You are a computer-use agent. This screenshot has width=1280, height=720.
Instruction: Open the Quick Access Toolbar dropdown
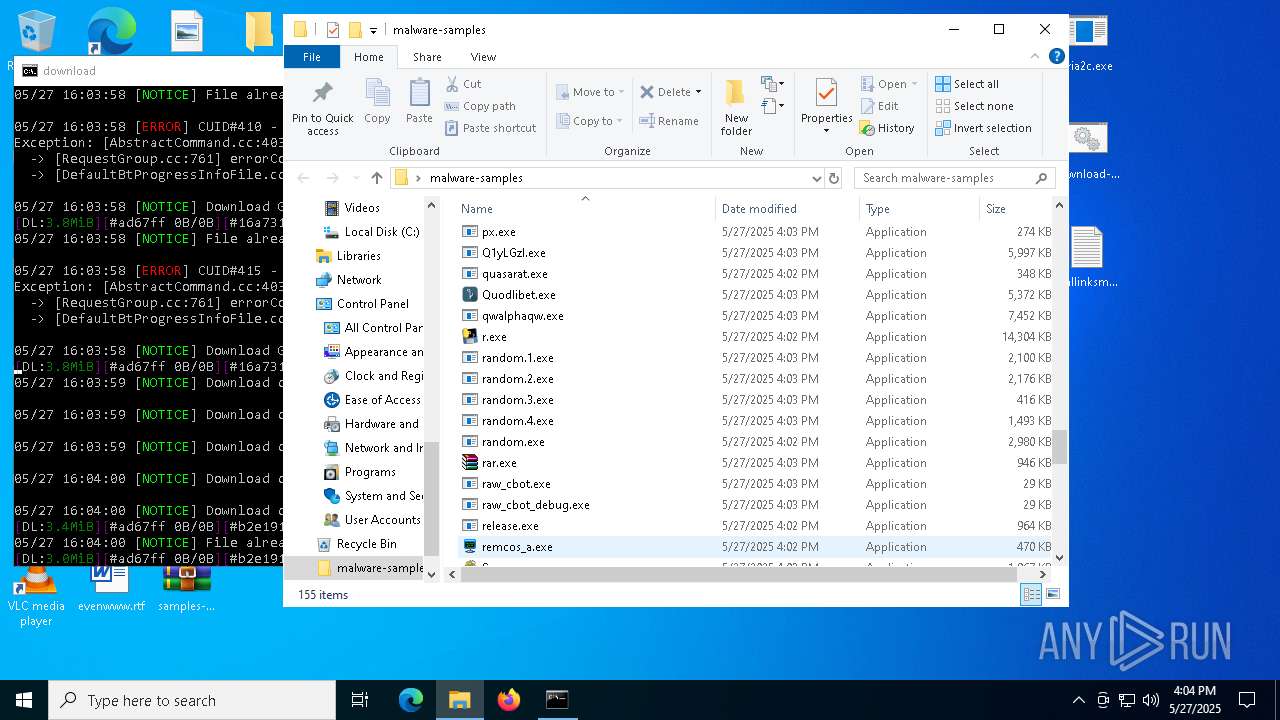tap(373, 30)
